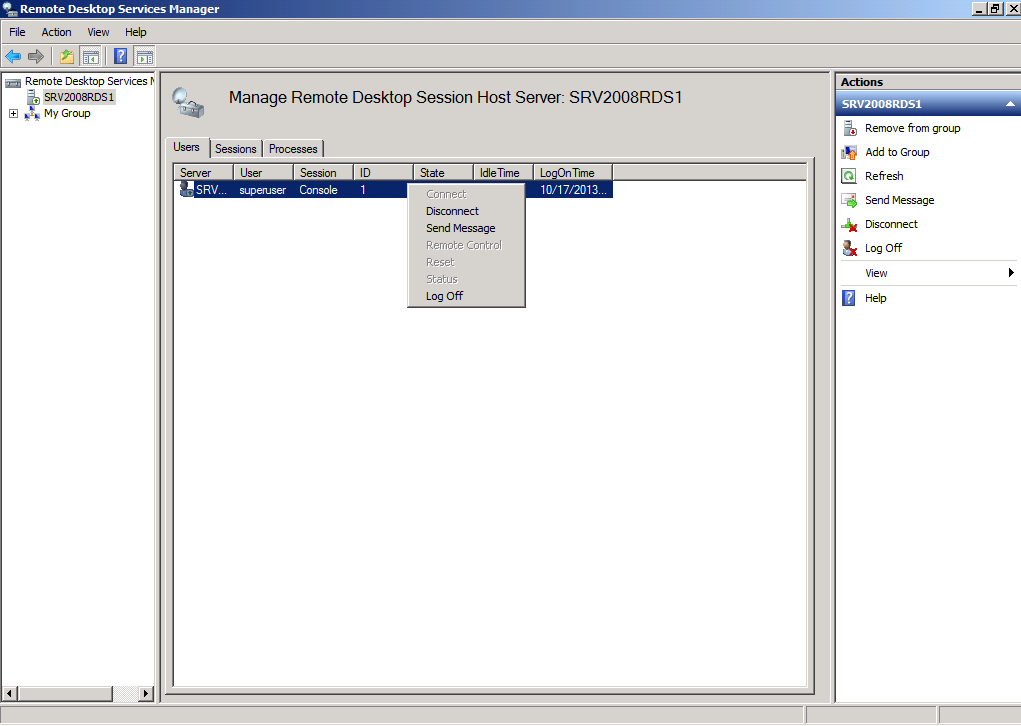The image size is (1021, 726).
Task: Select My Group in the left tree
Action: point(67,113)
